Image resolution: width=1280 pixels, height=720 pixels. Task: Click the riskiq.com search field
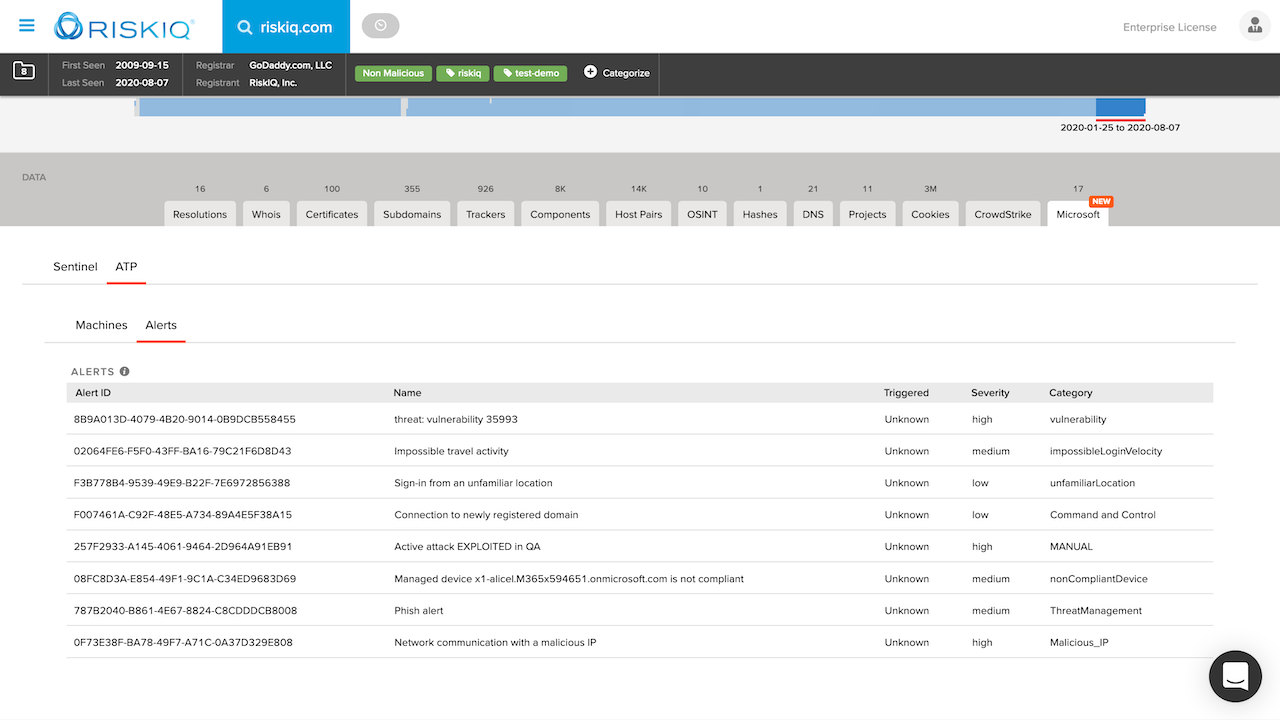tap(286, 27)
